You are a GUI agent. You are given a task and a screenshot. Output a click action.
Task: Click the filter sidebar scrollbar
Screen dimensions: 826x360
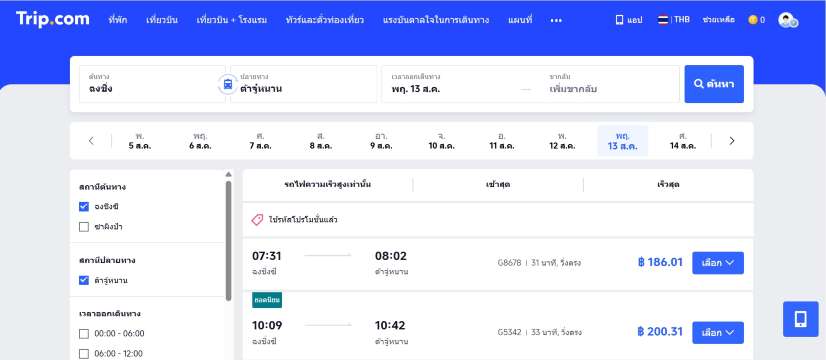229,240
